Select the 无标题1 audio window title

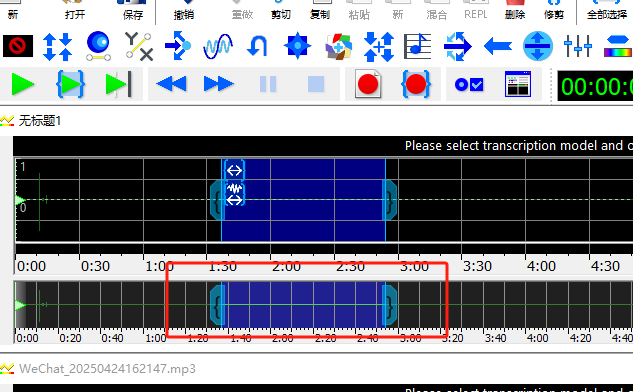point(40,120)
